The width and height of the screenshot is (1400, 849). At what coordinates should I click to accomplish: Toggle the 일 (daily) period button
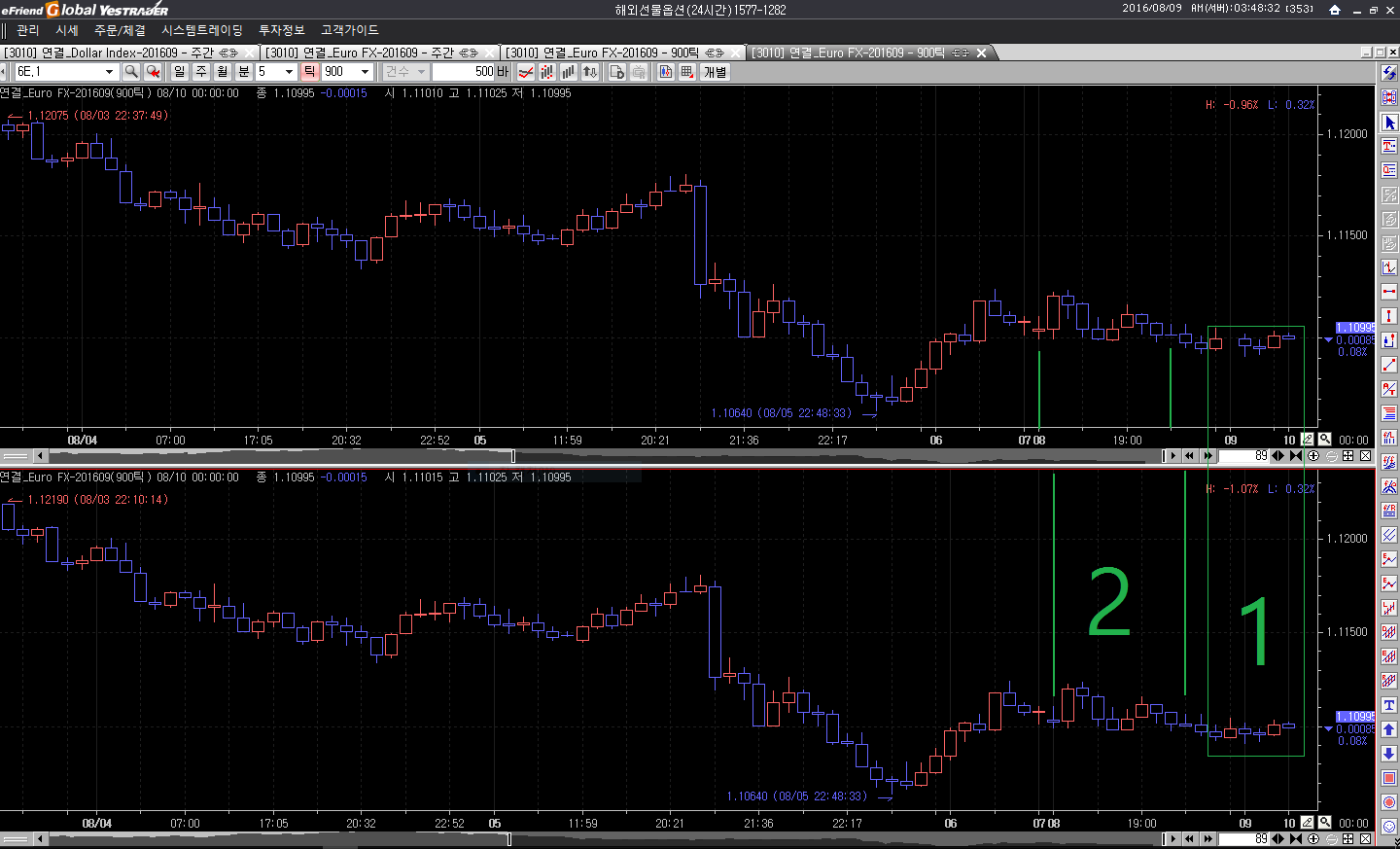(x=180, y=72)
